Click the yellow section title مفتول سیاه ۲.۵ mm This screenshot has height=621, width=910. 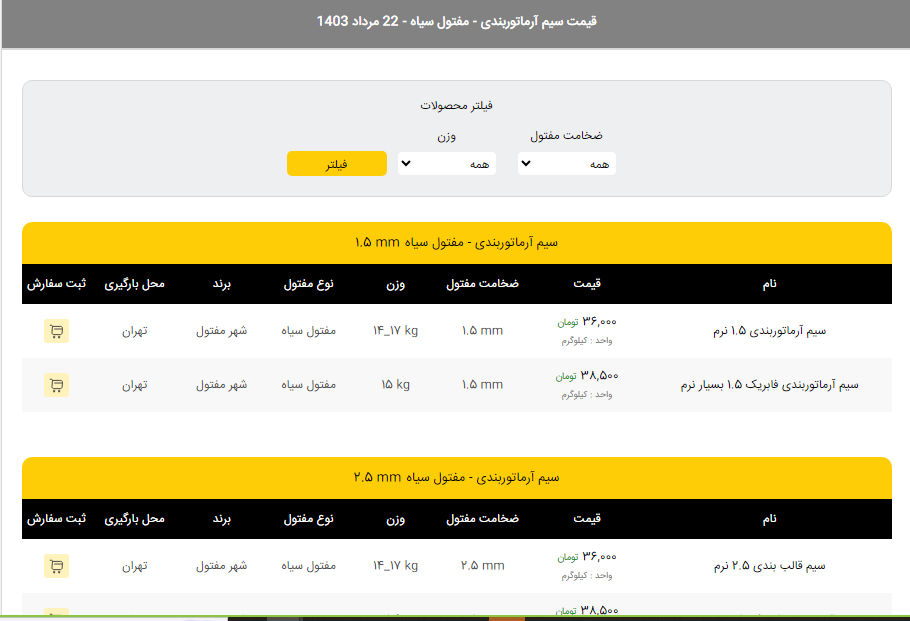tap(456, 478)
